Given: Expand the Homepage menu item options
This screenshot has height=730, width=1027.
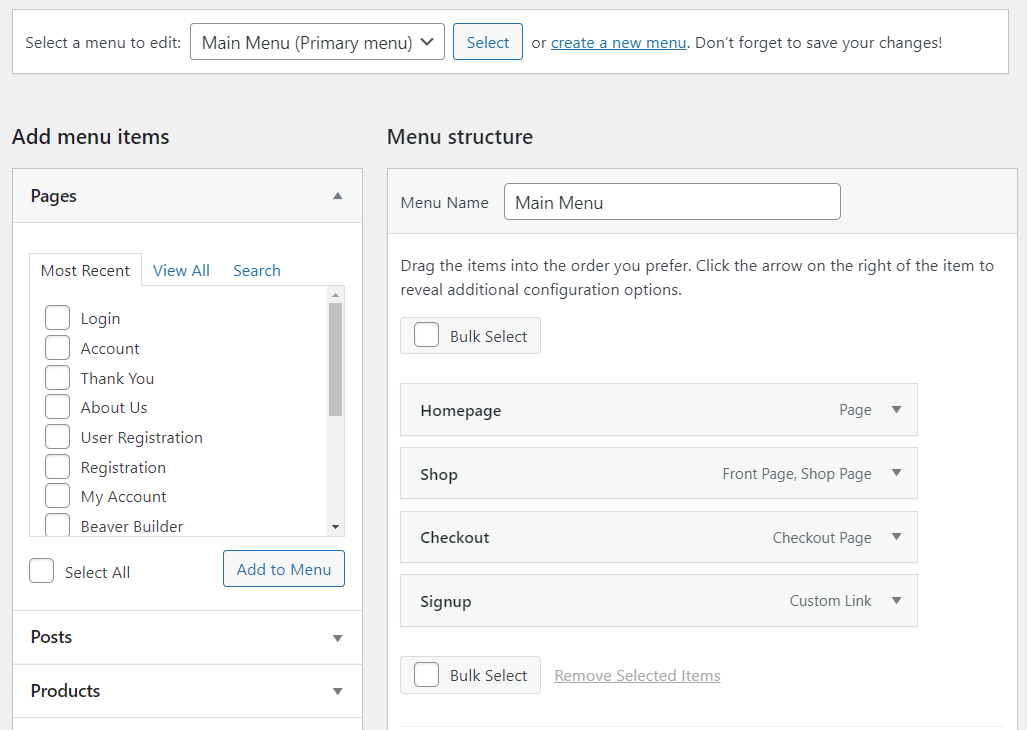Looking at the screenshot, I should tap(895, 409).
